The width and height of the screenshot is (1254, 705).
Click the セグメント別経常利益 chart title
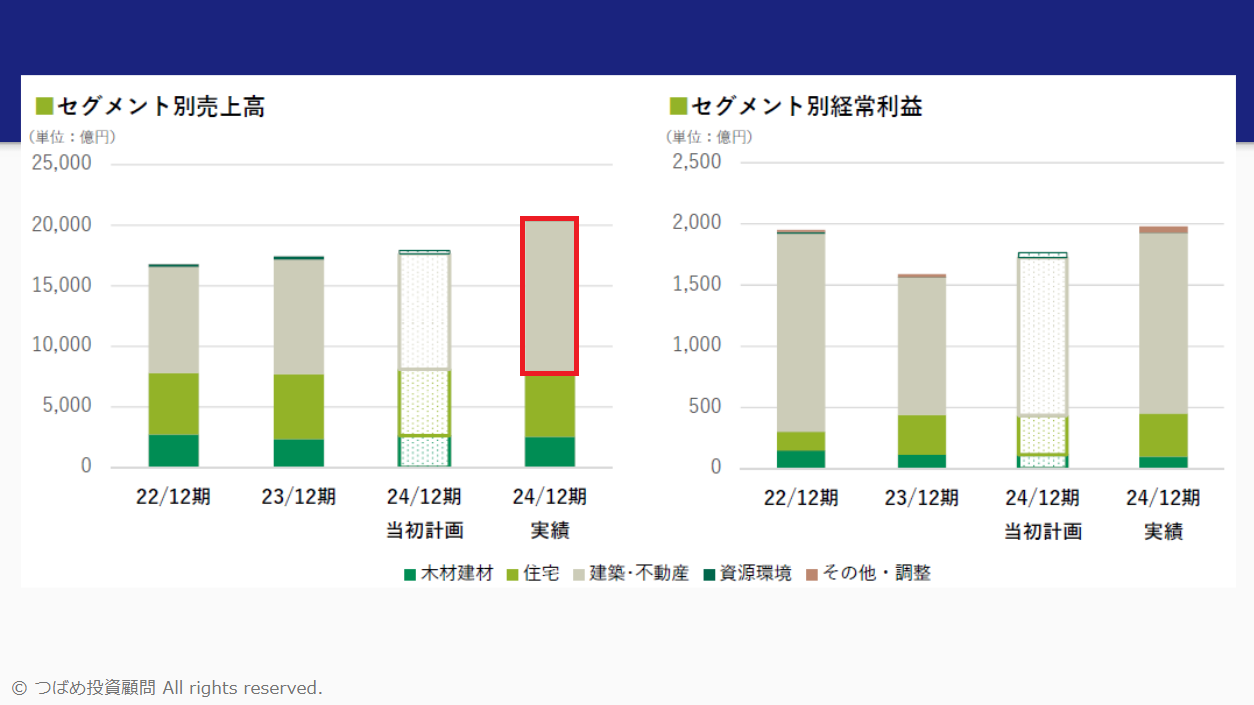(x=806, y=106)
